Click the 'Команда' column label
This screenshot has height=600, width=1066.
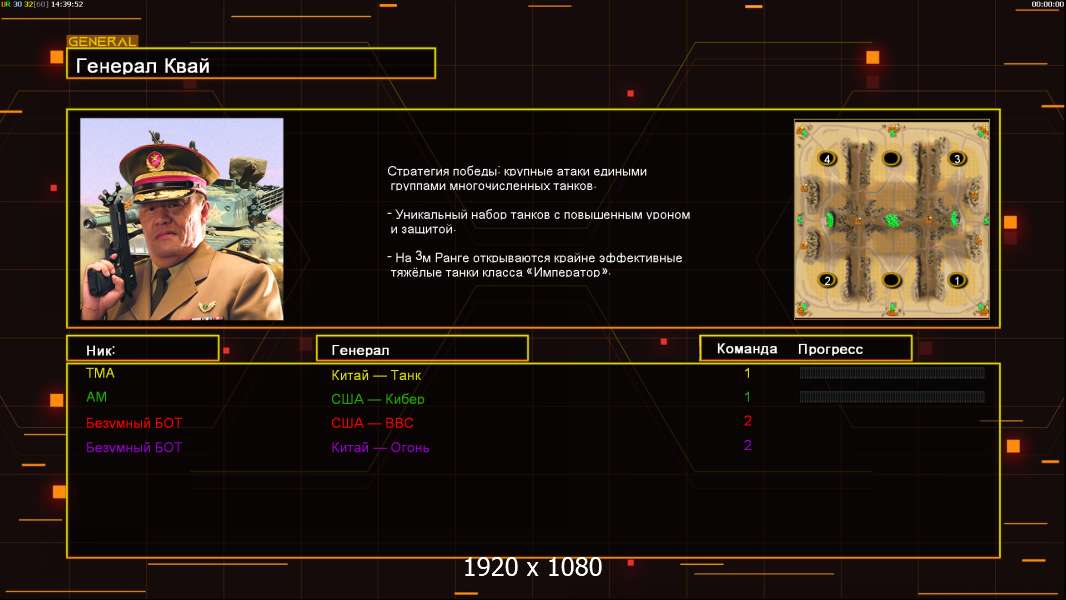[746, 349]
